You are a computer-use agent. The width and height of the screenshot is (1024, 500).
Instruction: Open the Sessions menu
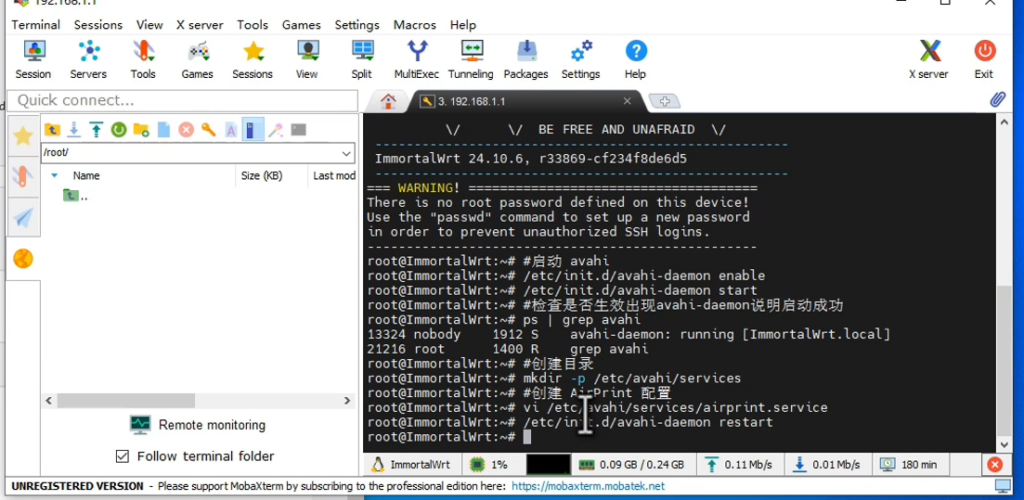[98, 25]
